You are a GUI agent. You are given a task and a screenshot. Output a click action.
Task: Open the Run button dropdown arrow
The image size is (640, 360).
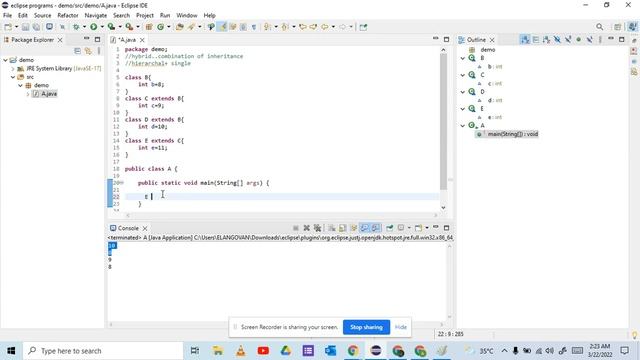[x=102, y=27]
